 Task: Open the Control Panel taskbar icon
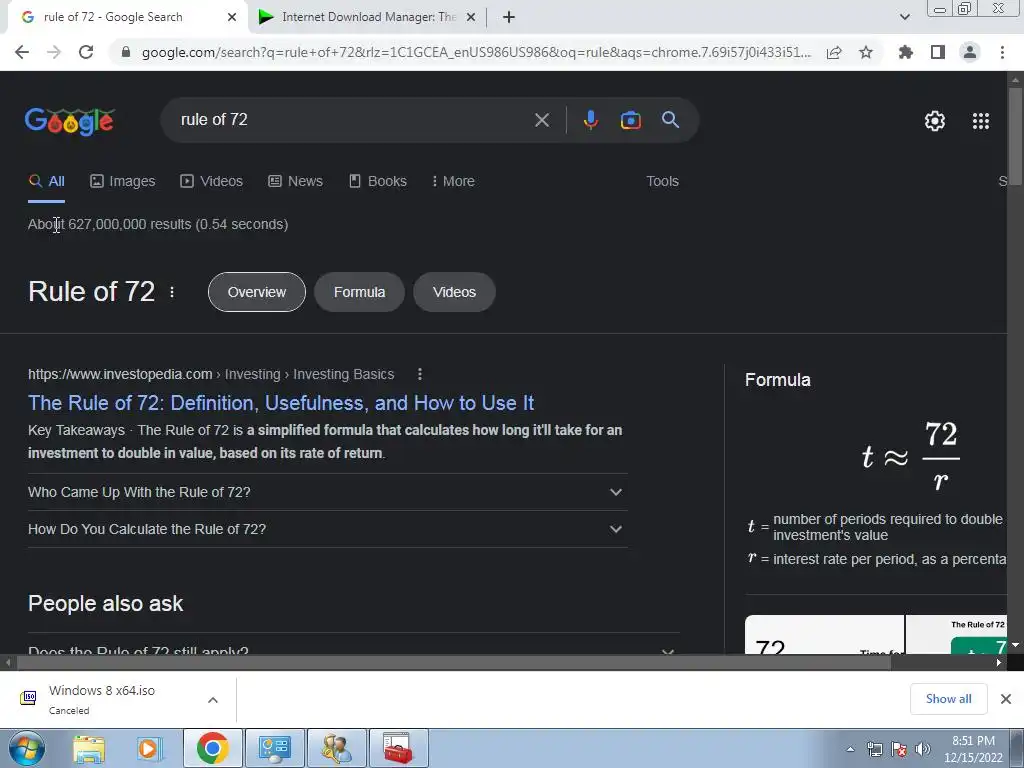(x=275, y=748)
